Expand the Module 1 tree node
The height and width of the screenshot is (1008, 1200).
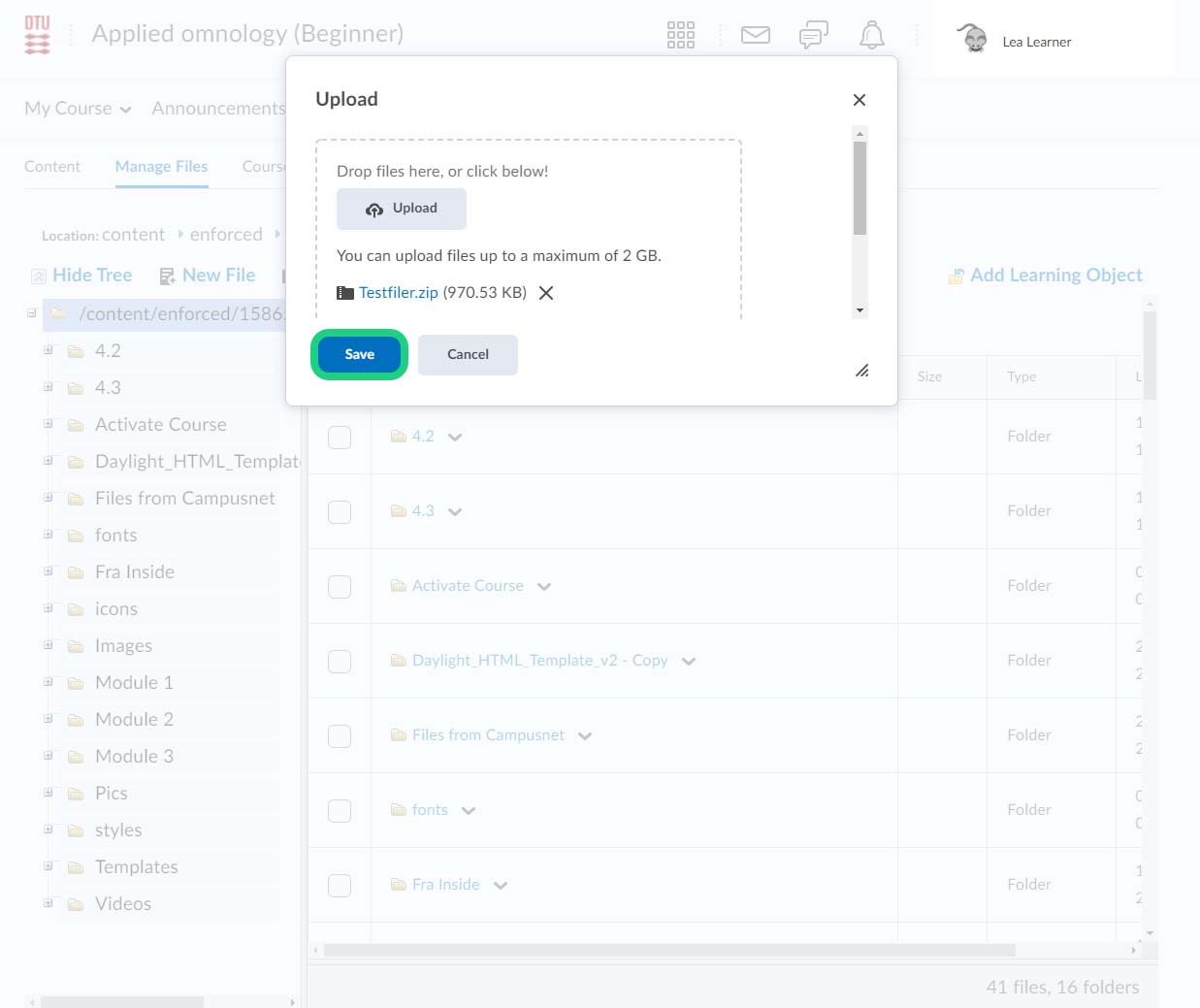pyautogui.click(x=48, y=683)
